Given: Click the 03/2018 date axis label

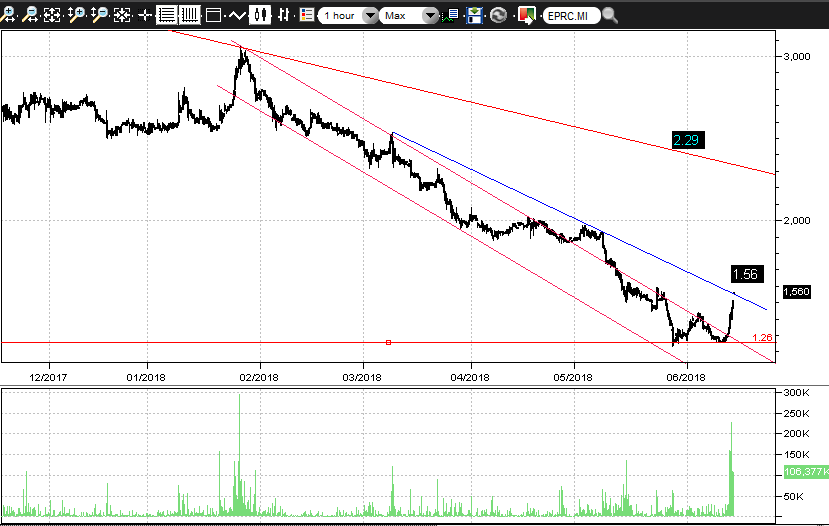Looking at the screenshot, I should coord(362,377).
